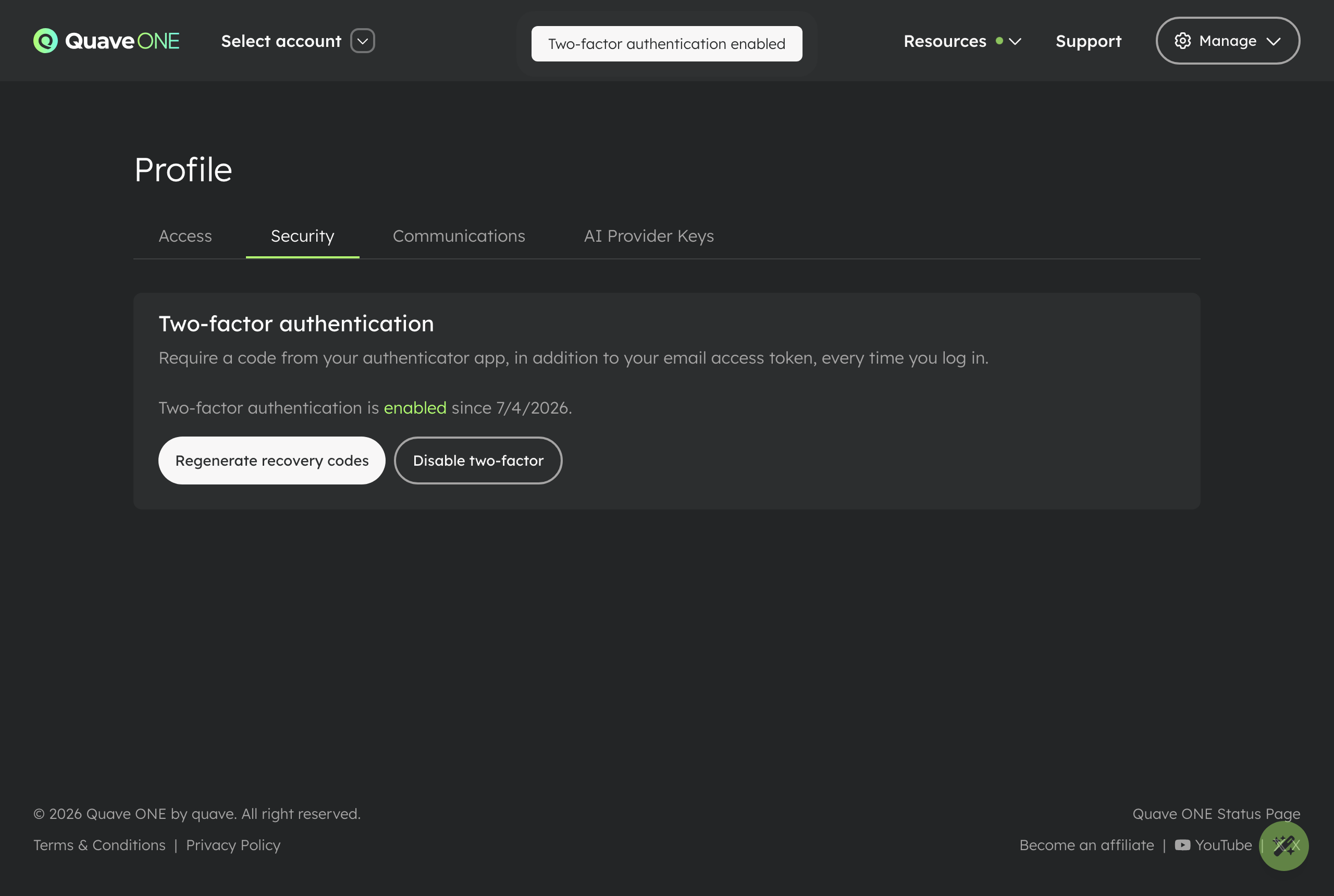Dismiss the Two-factor authentication enabled toast

click(x=666, y=43)
